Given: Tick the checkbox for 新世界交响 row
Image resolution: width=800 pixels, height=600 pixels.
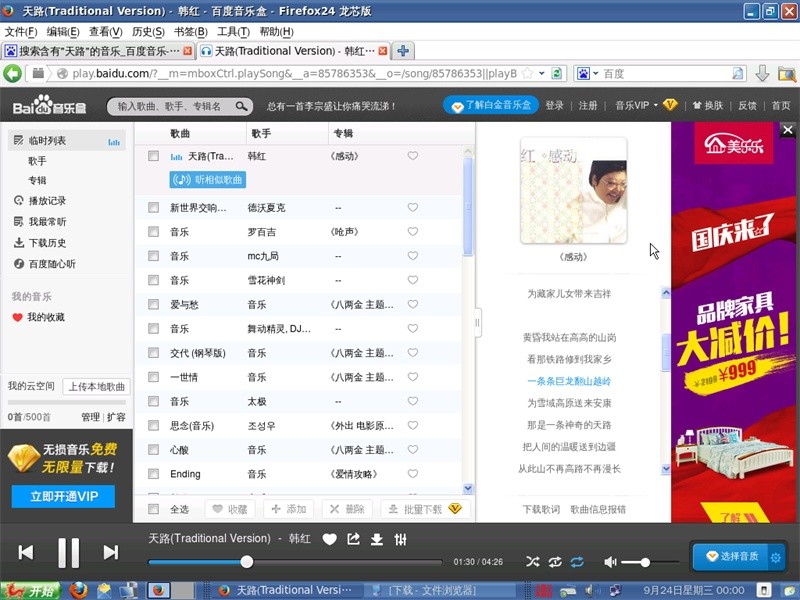Looking at the screenshot, I should click(x=153, y=207).
